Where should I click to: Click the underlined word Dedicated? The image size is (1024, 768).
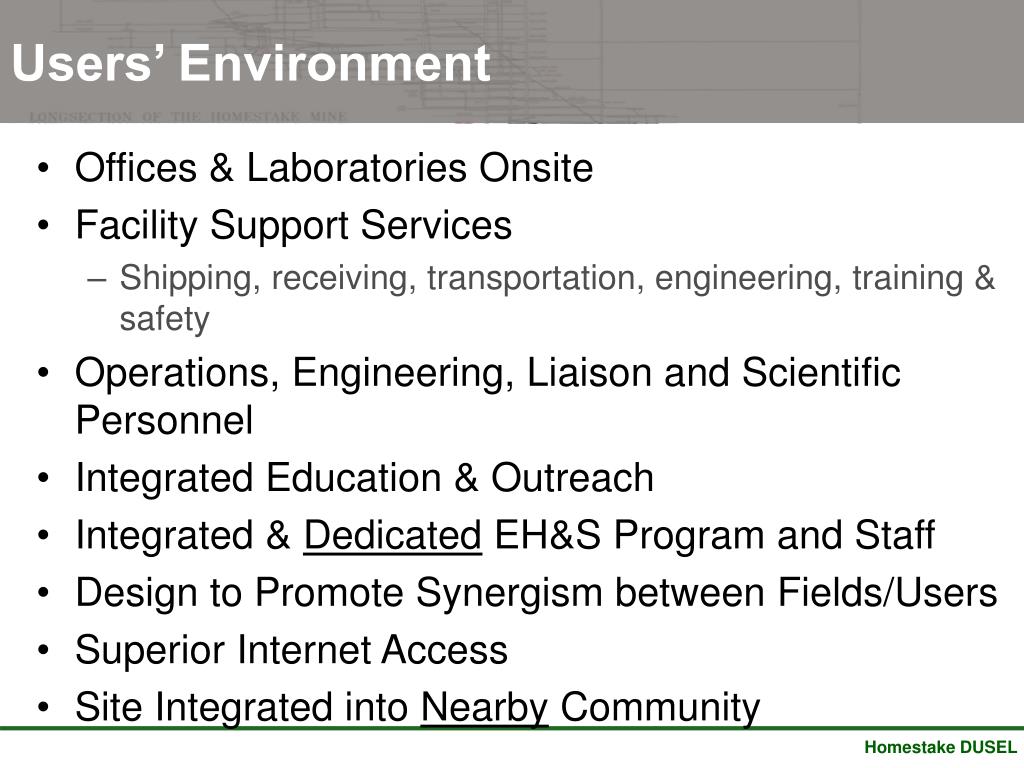tap(392, 536)
